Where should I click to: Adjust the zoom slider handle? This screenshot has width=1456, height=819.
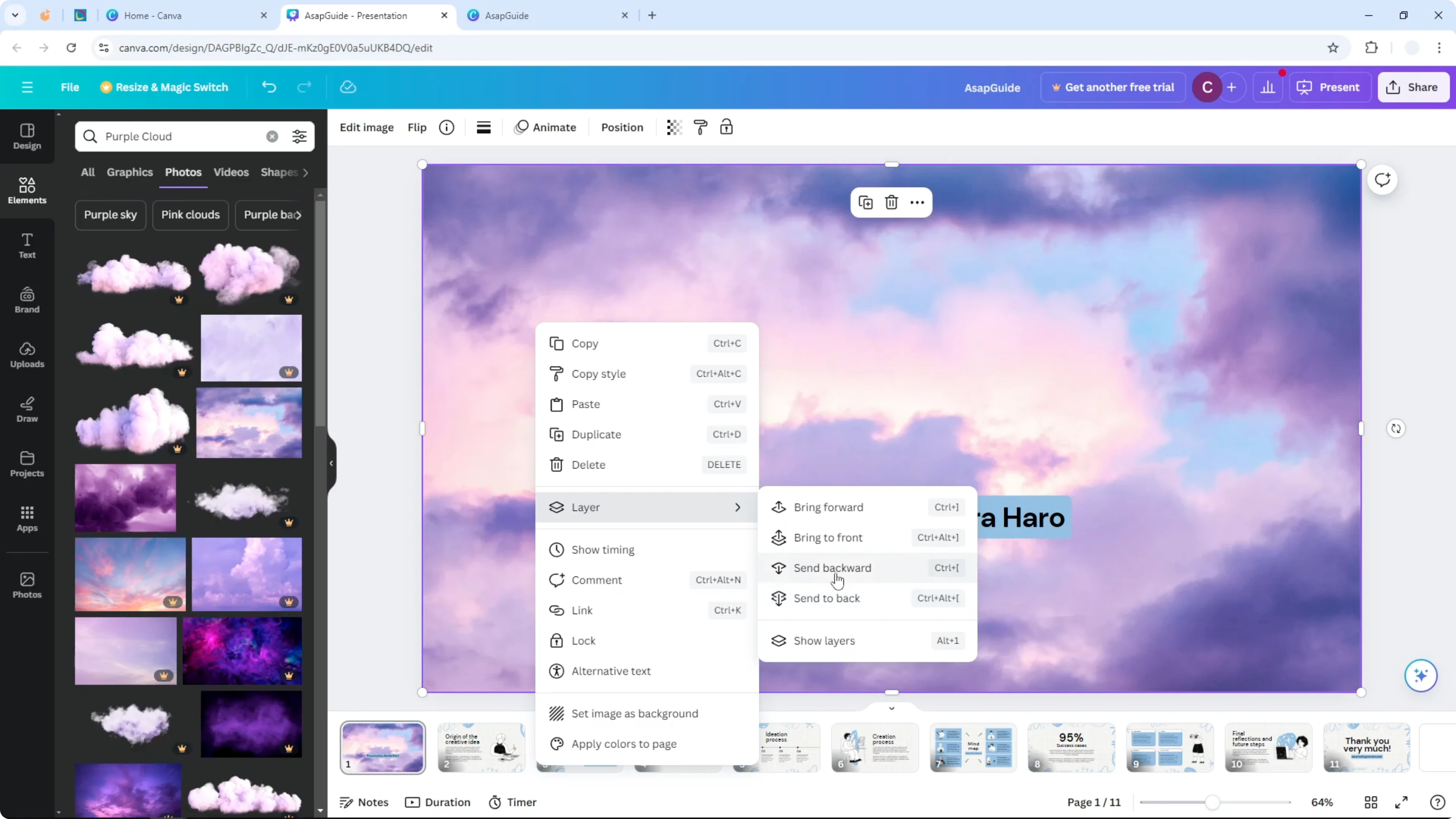1212,802
